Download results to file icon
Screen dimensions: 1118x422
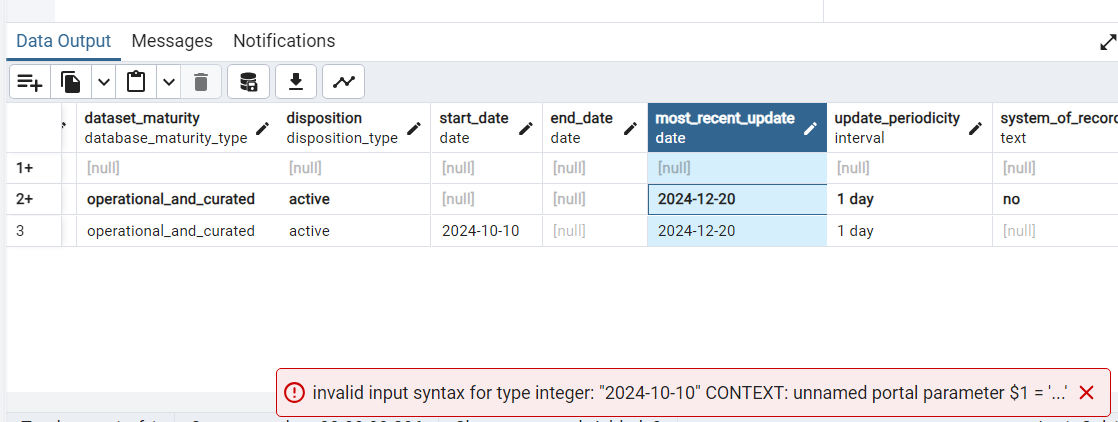[295, 82]
